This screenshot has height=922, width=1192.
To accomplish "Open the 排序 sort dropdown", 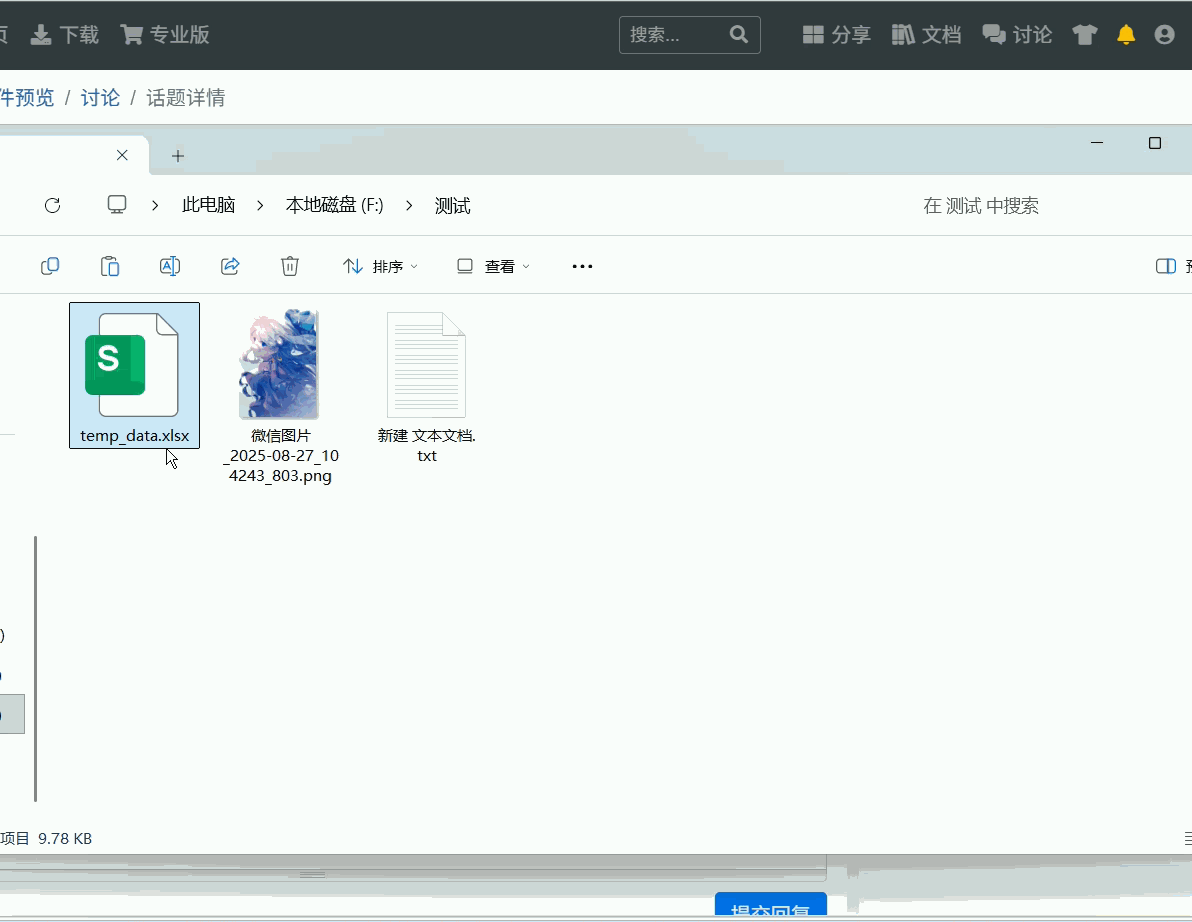I will pyautogui.click(x=381, y=266).
